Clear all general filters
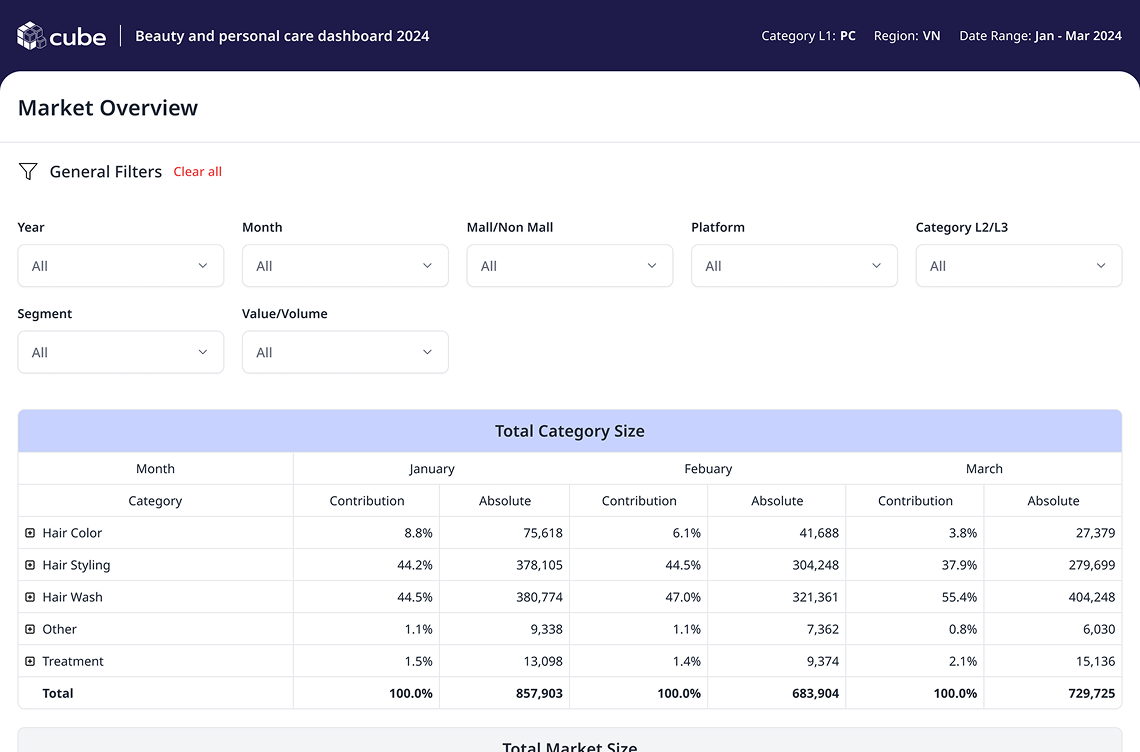Viewport: 1140px width, 752px height. click(197, 172)
